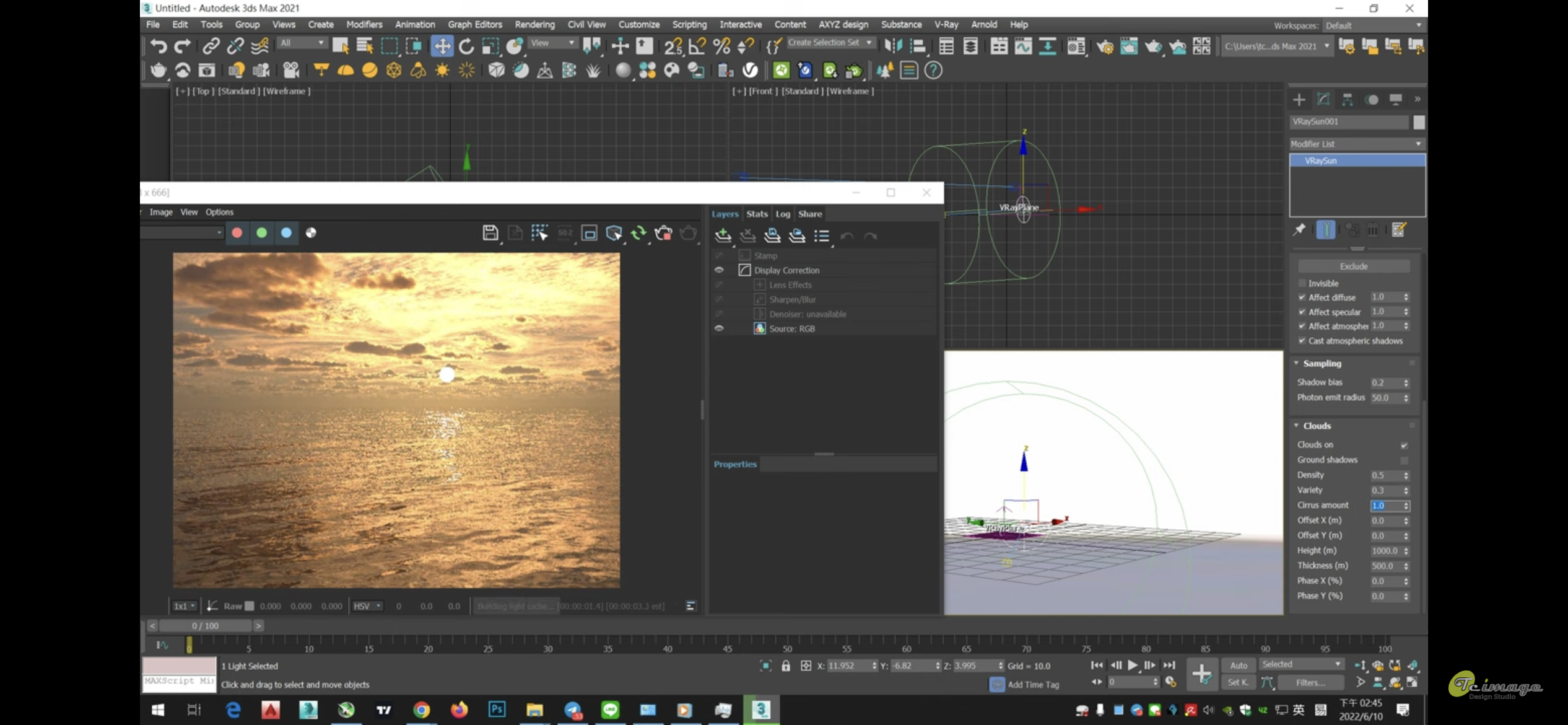Open Chrome from the Windows taskbar

click(421, 710)
